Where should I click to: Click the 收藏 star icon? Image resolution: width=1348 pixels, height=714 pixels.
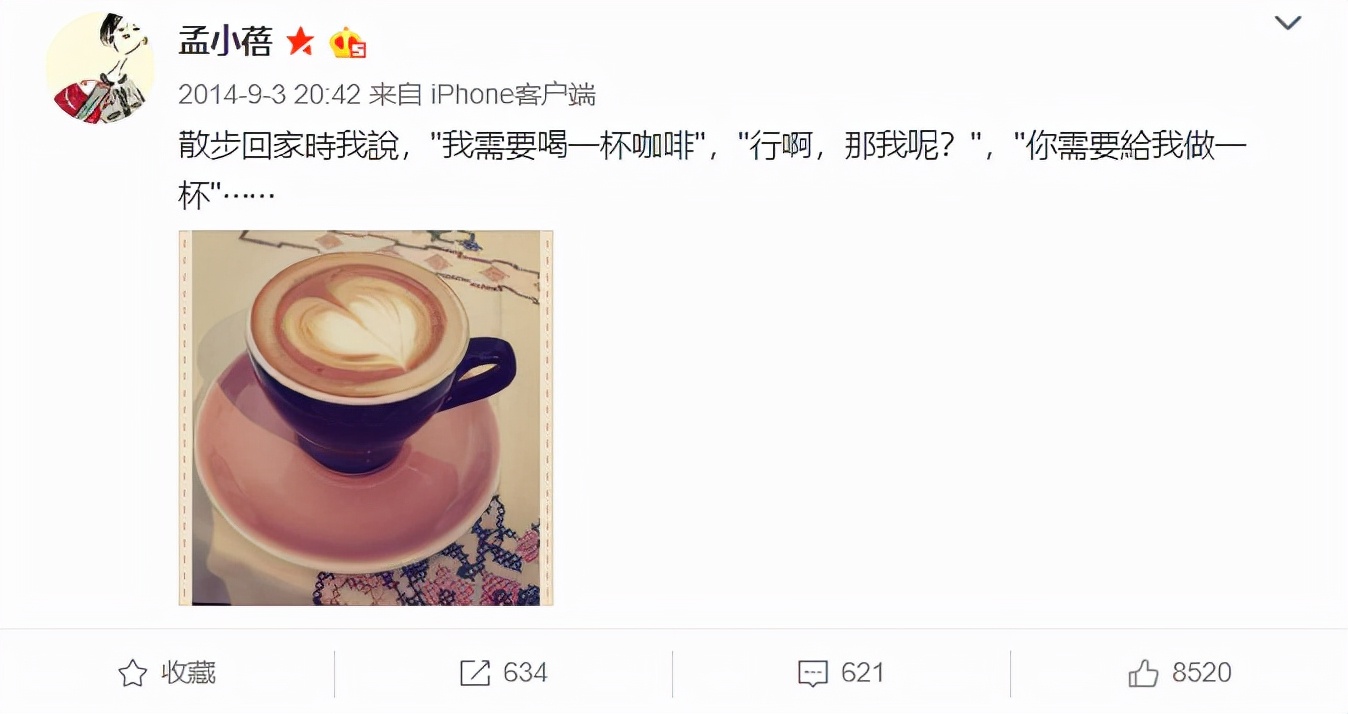coord(133,673)
